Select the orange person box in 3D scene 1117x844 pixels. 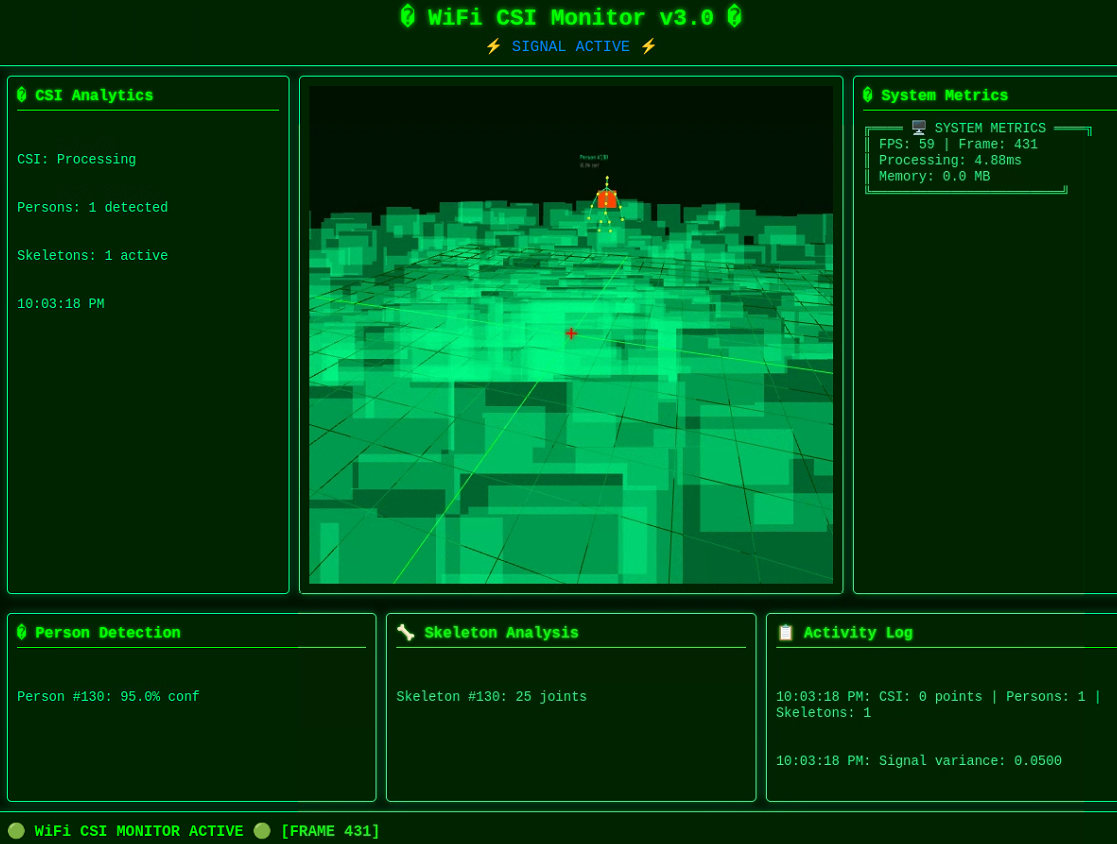[x=607, y=199]
